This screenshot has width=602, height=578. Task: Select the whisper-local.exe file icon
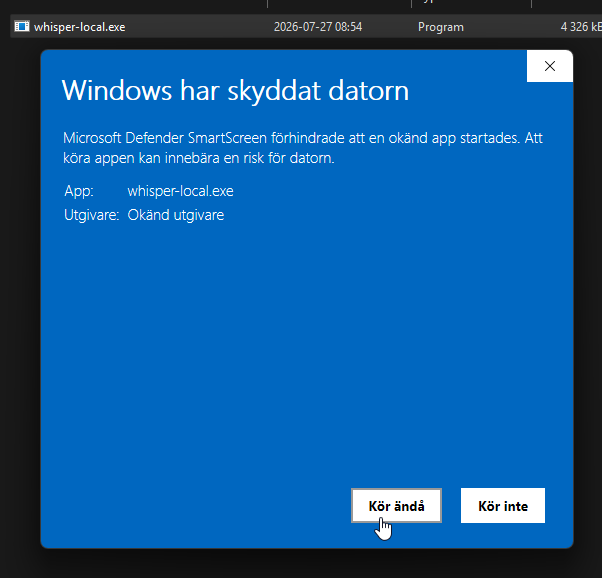pyautogui.click(x=22, y=26)
